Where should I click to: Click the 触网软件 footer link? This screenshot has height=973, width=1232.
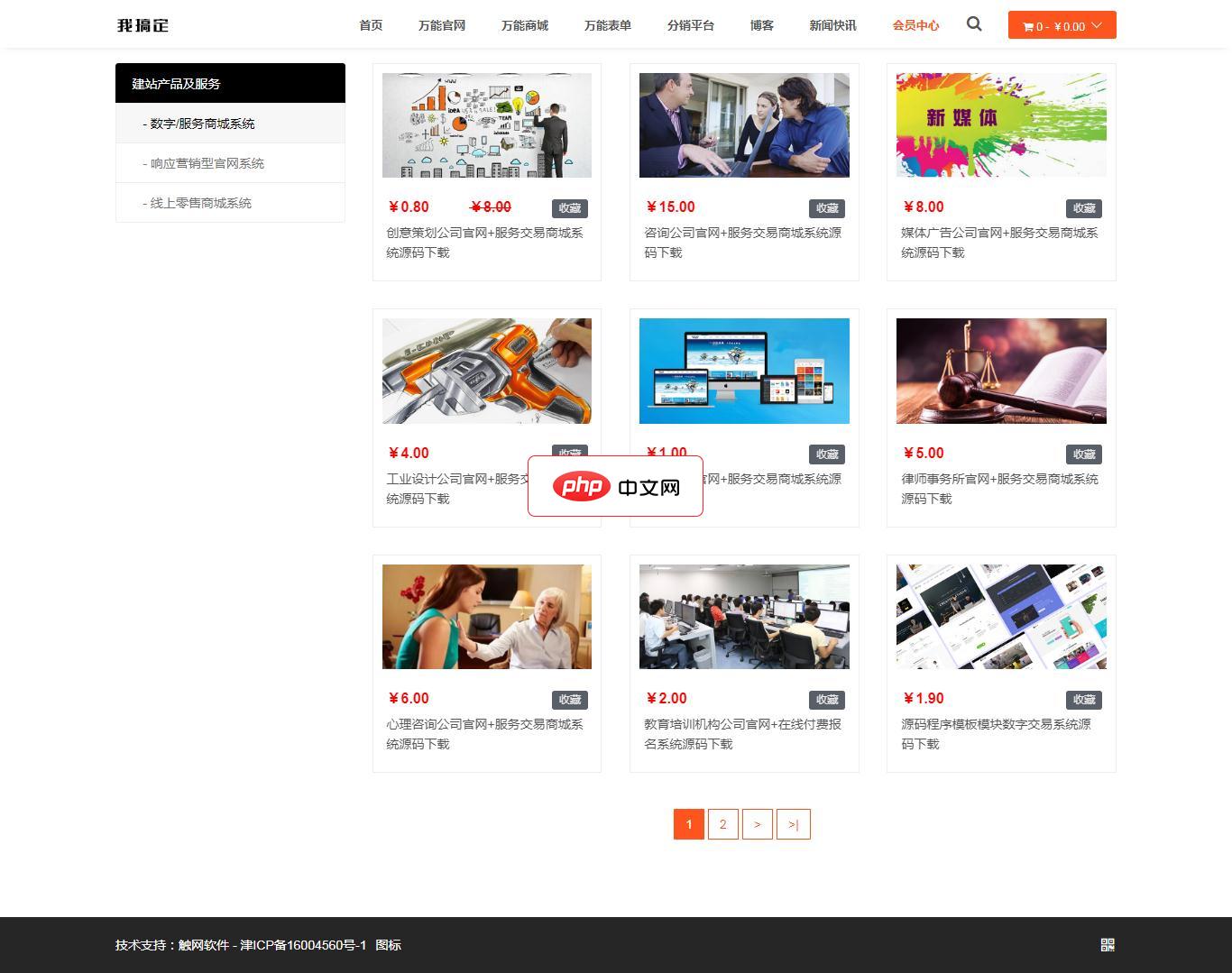click(x=204, y=944)
